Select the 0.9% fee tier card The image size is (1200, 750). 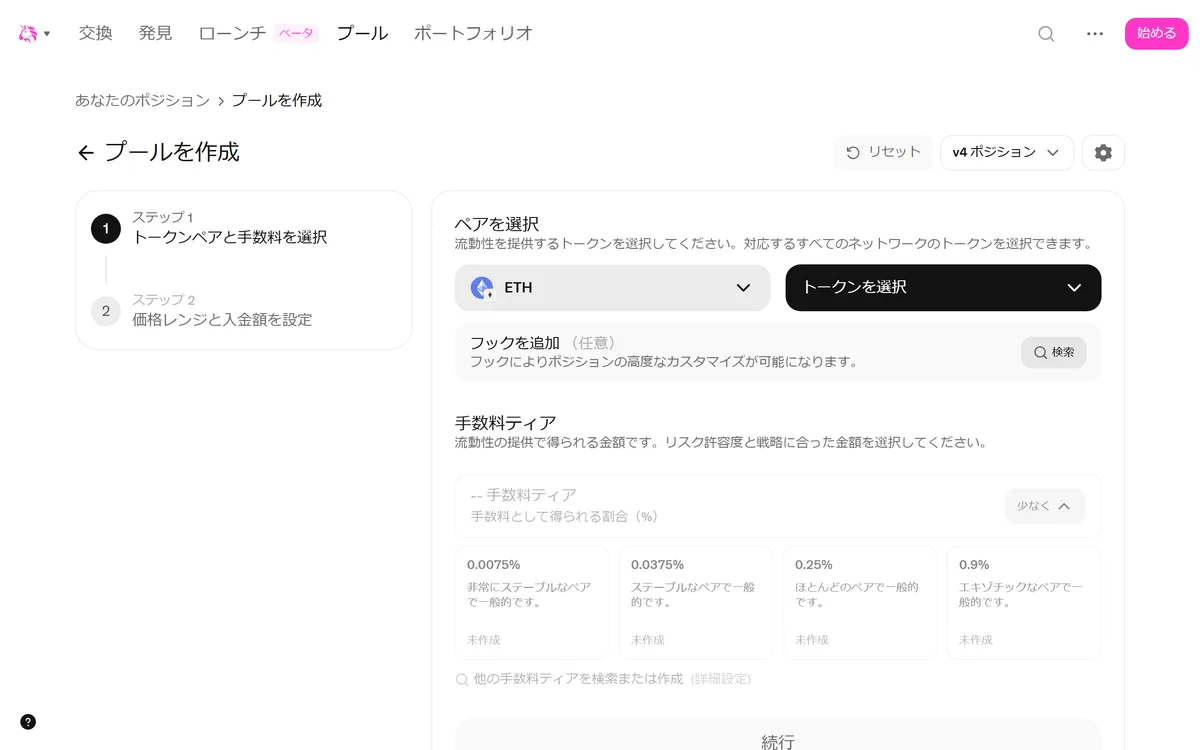pyautogui.click(x=1024, y=602)
